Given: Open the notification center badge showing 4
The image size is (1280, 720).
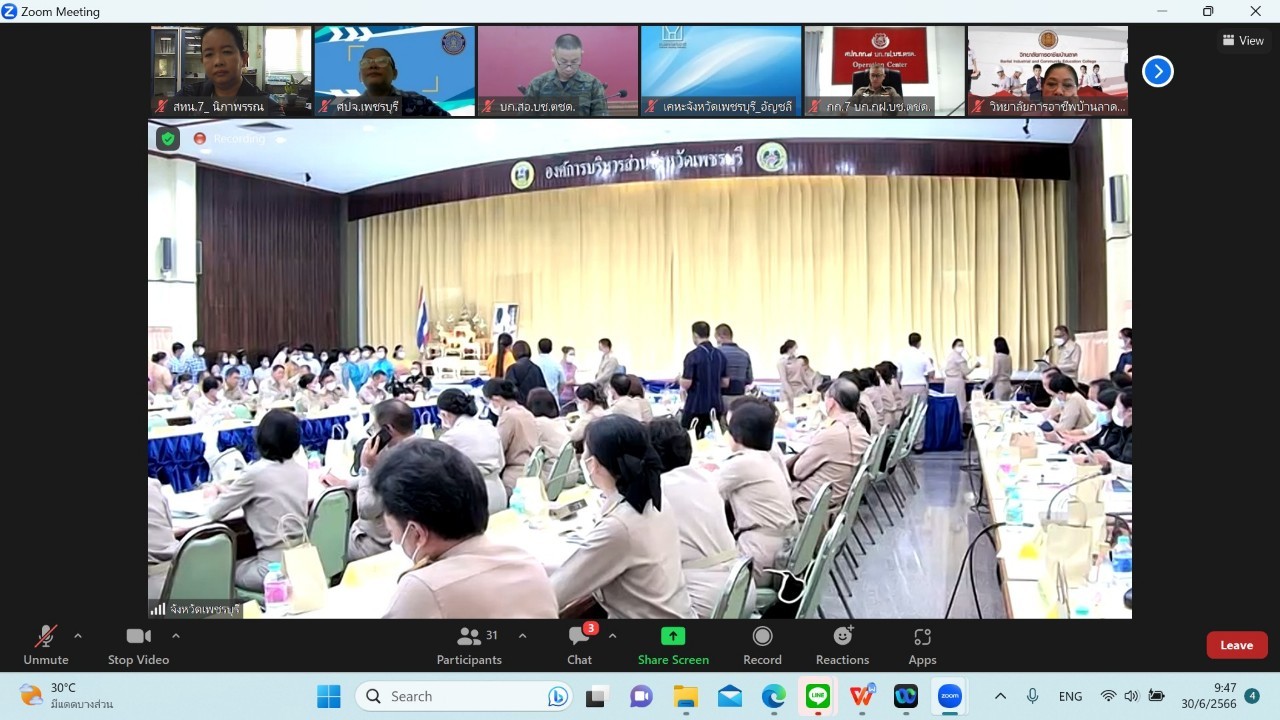Looking at the screenshot, I should (x=1252, y=696).
